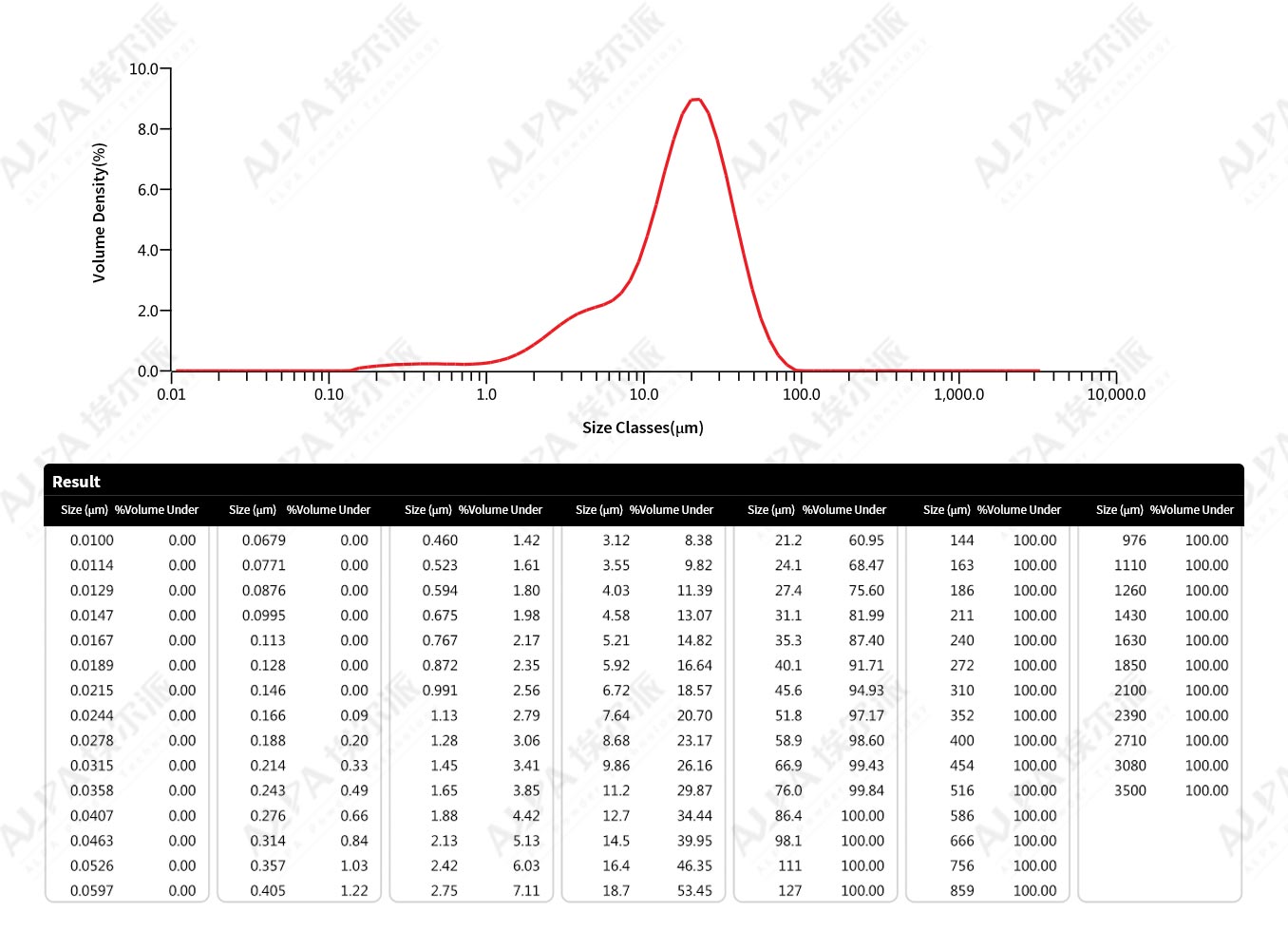Select size cell 0.166
The width and height of the screenshot is (1288, 931).
[268, 715]
